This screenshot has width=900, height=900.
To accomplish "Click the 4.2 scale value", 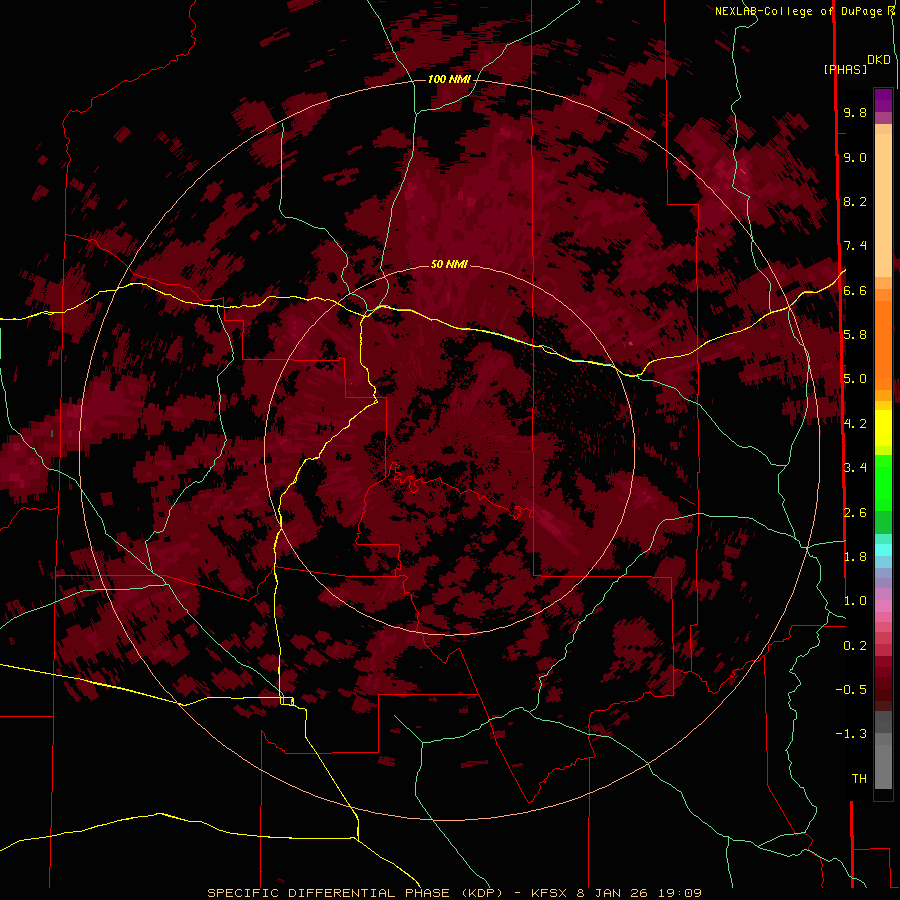I will click(x=855, y=424).
